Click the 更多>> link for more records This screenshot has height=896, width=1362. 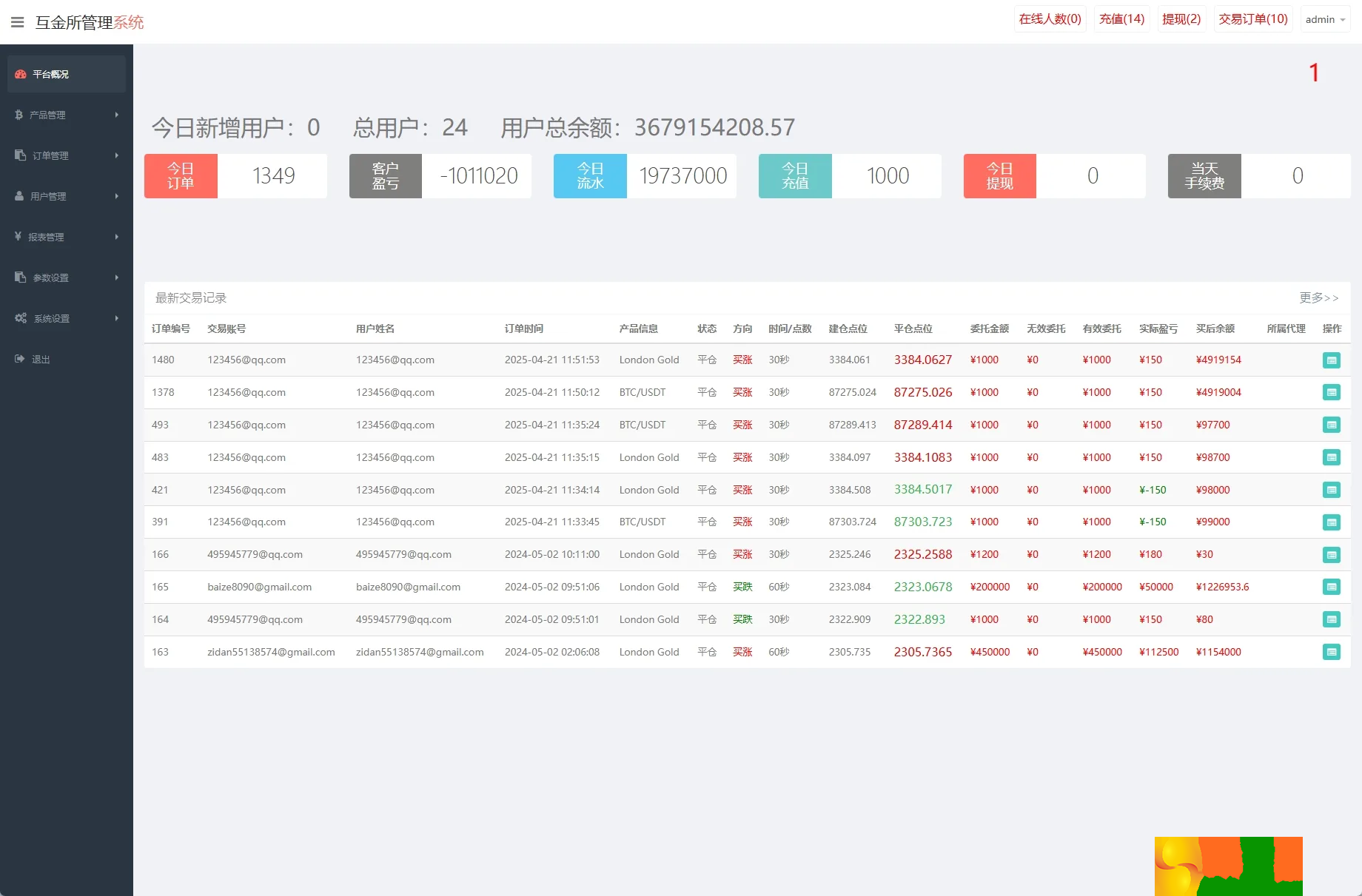(x=1318, y=297)
